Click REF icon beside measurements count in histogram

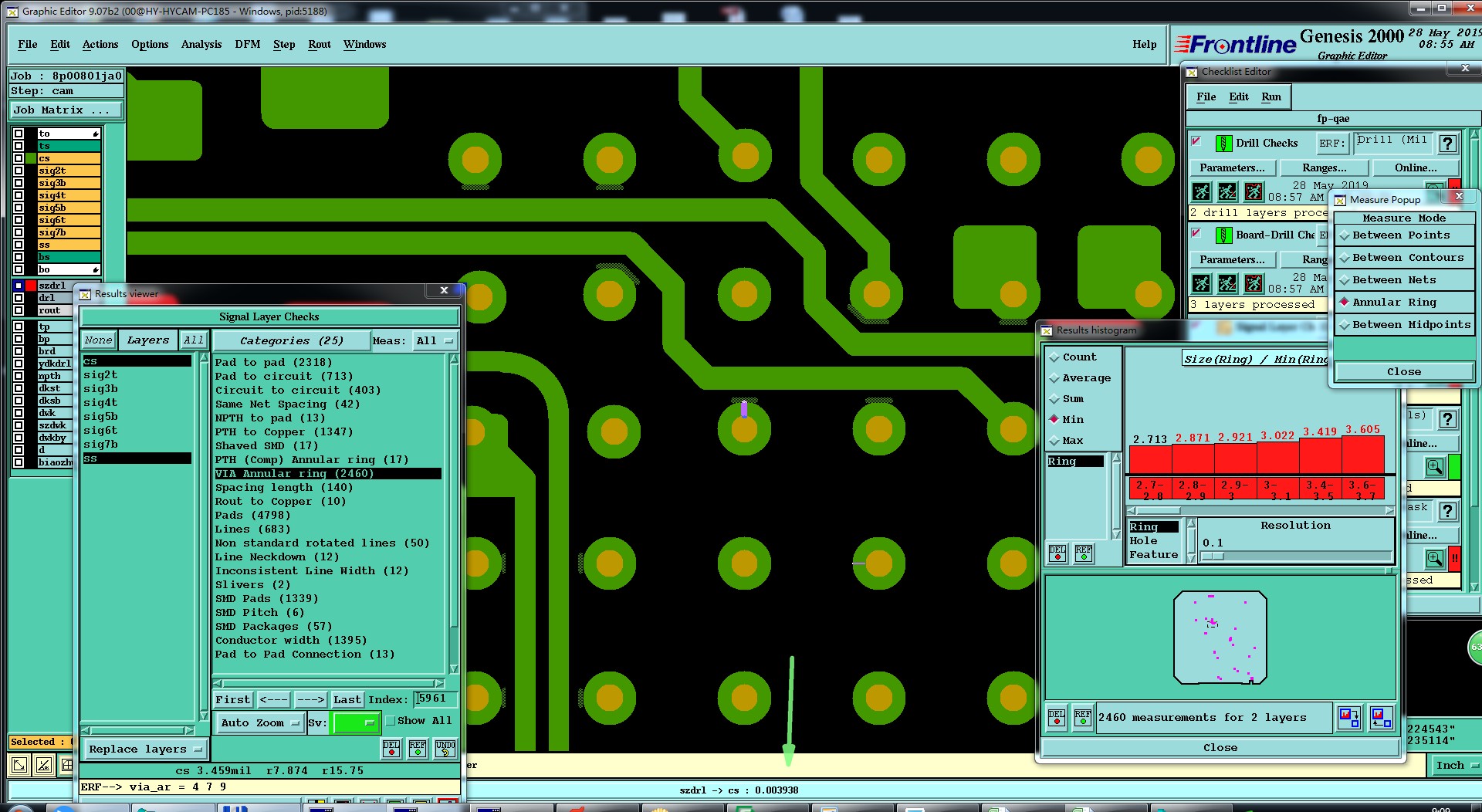1083,717
